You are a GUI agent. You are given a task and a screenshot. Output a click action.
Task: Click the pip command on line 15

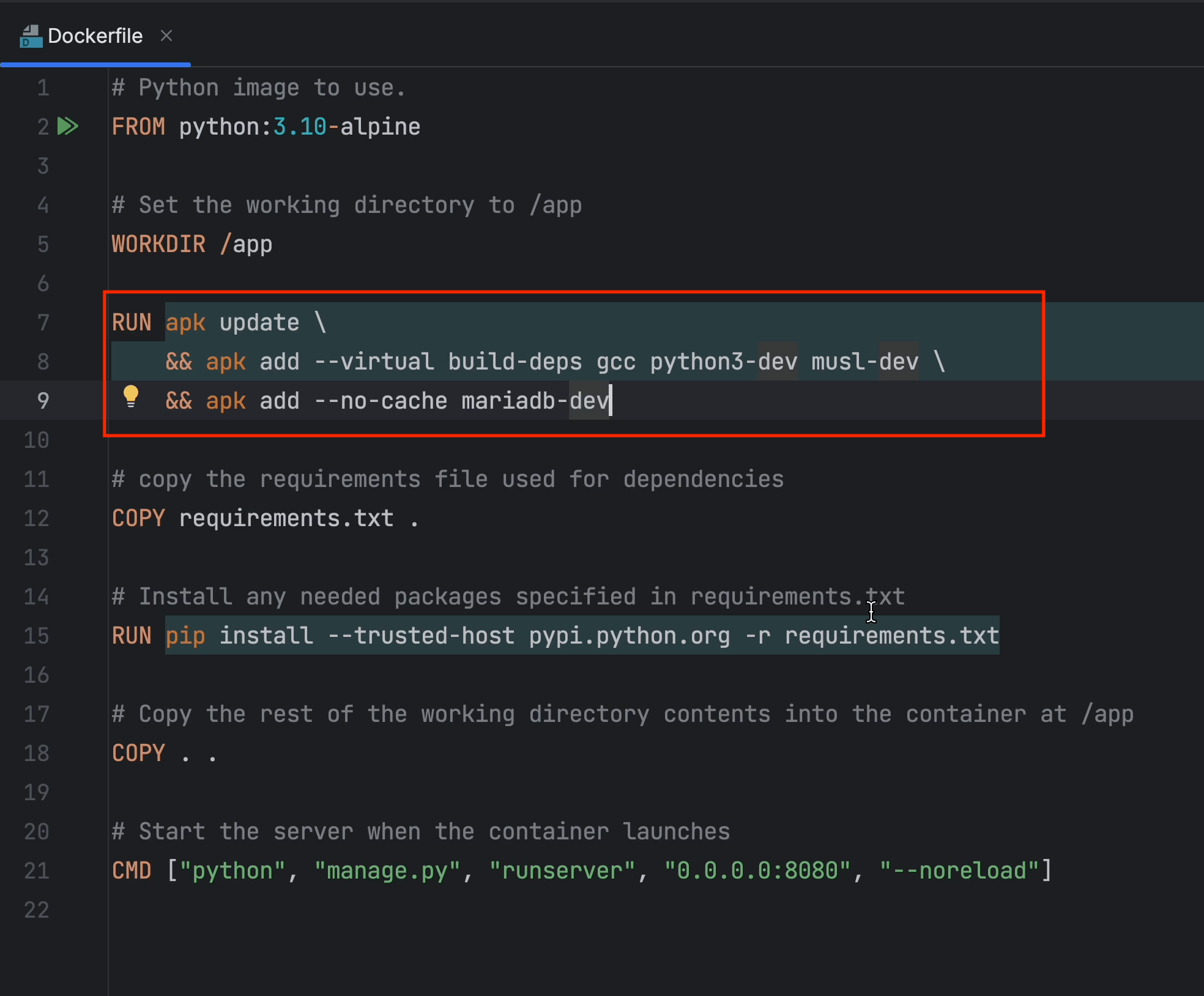(185, 636)
